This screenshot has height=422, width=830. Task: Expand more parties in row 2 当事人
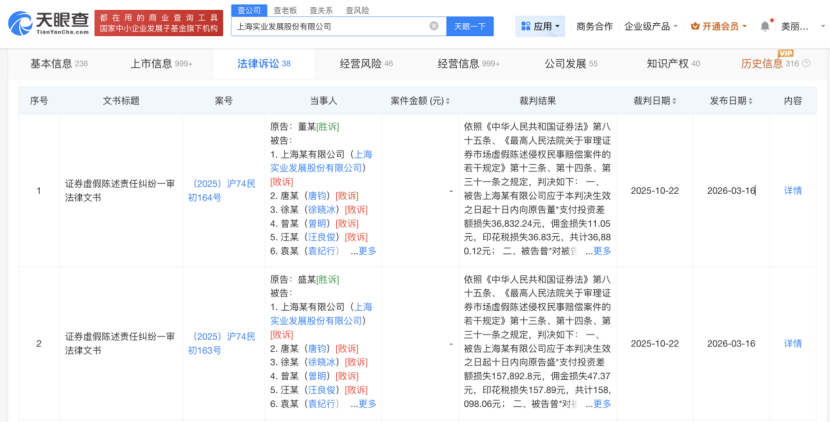click(x=367, y=403)
